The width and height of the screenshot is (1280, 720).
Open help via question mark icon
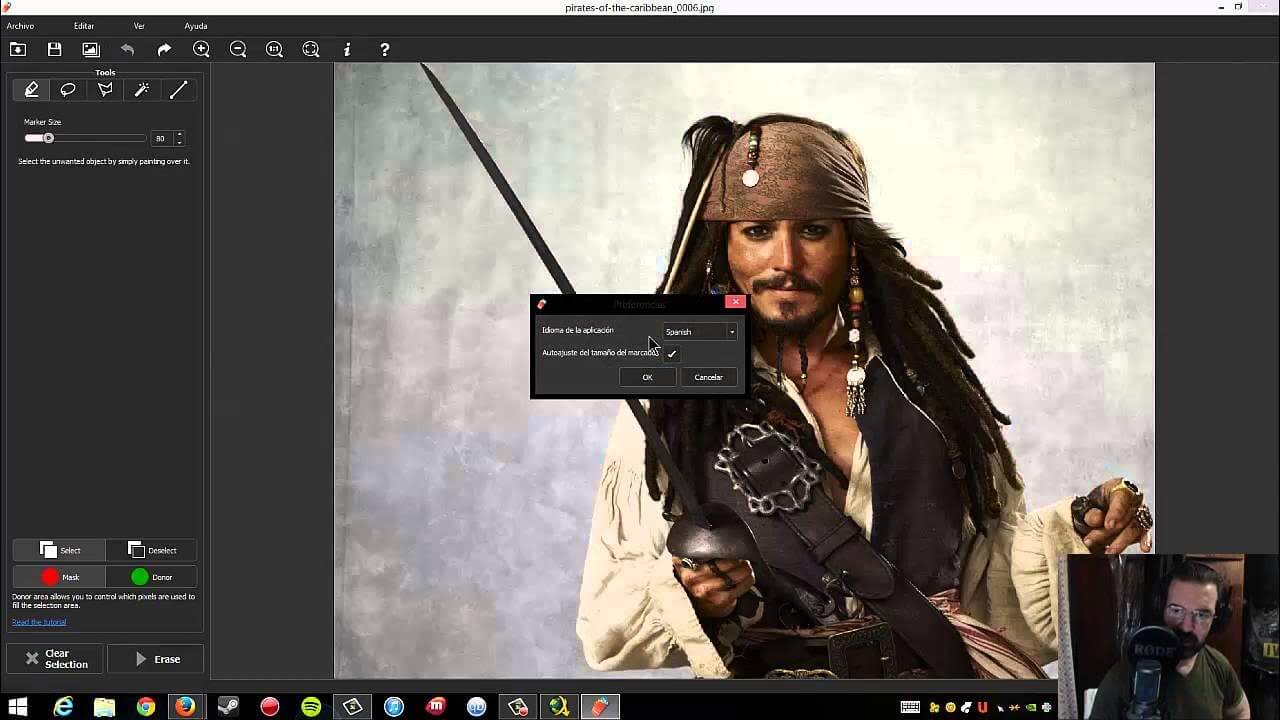pos(384,49)
